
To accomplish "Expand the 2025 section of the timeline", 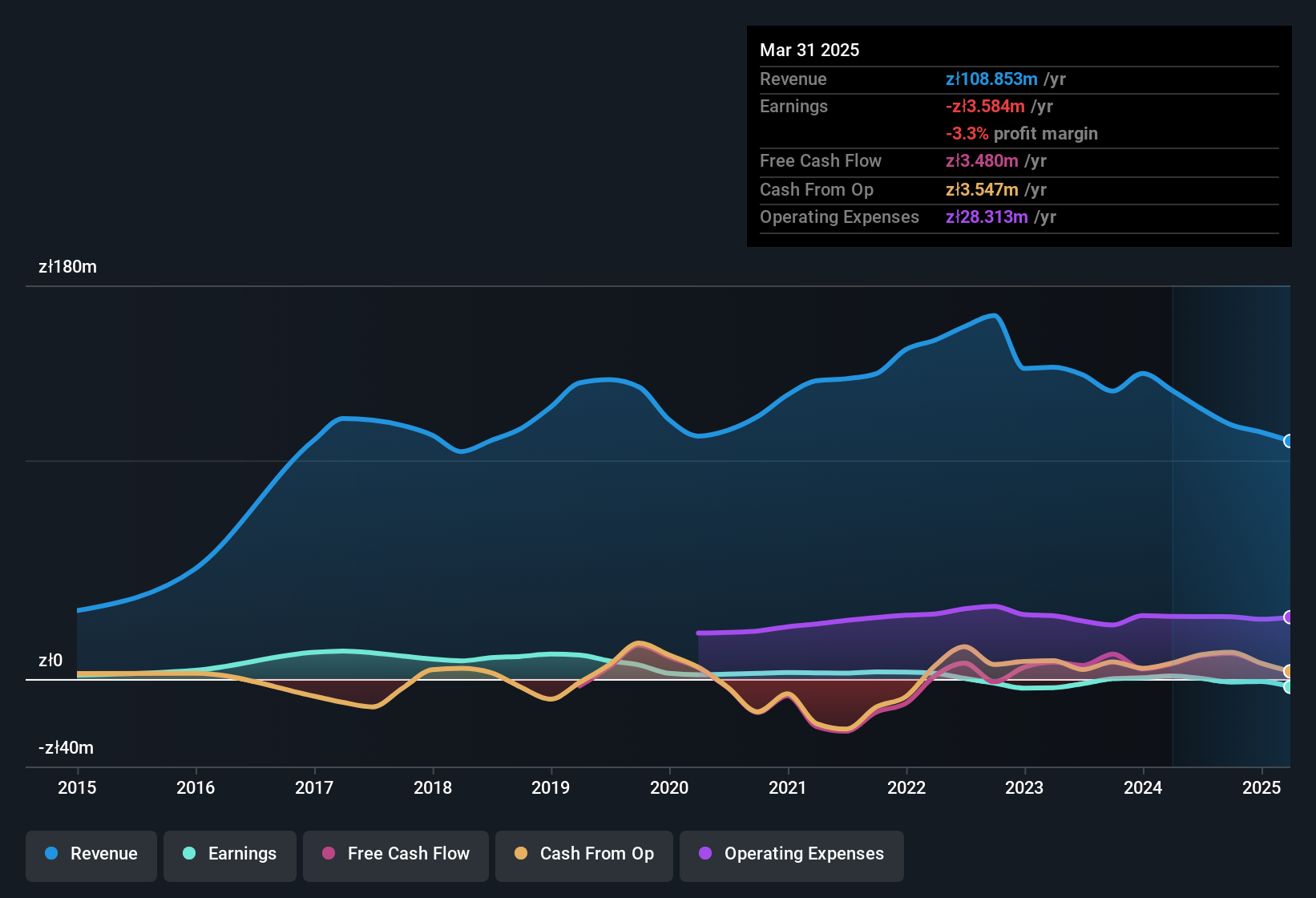I will coord(1263,788).
